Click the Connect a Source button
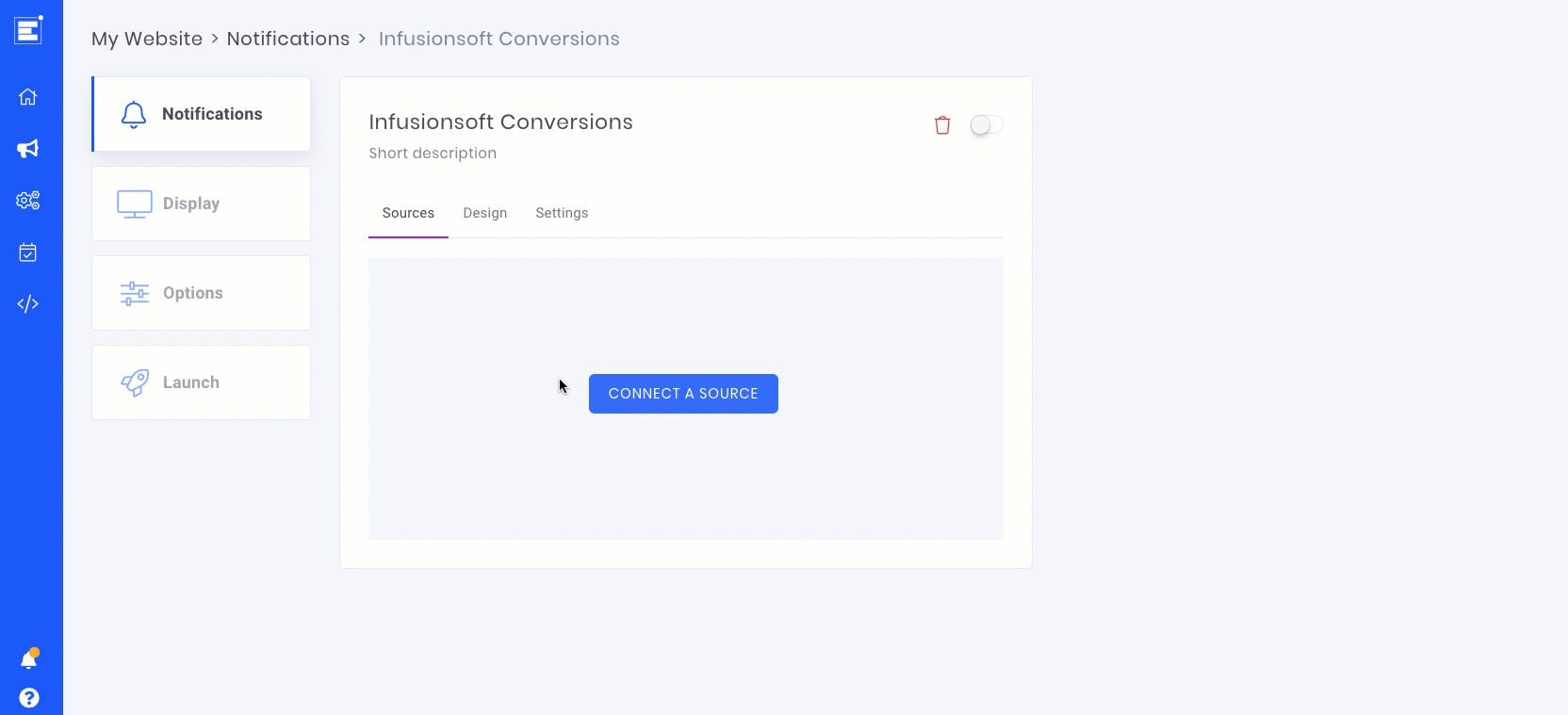The height and width of the screenshot is (715, 1568). [683, 394]
